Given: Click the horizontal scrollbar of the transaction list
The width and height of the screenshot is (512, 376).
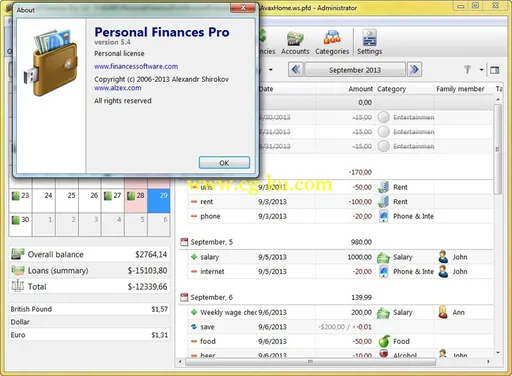Looking at the screenshot, I should (x=310, y=361).
